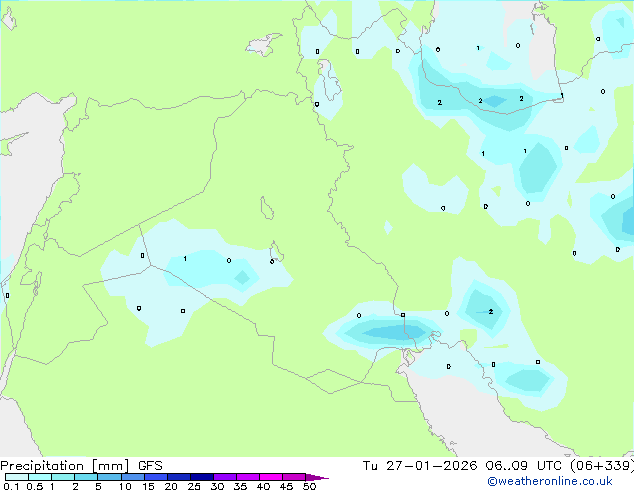This screenshot has width=634, height=490.
Task: Choose the 25–30 mm dark navy swatch
Action: coord(202,477)
